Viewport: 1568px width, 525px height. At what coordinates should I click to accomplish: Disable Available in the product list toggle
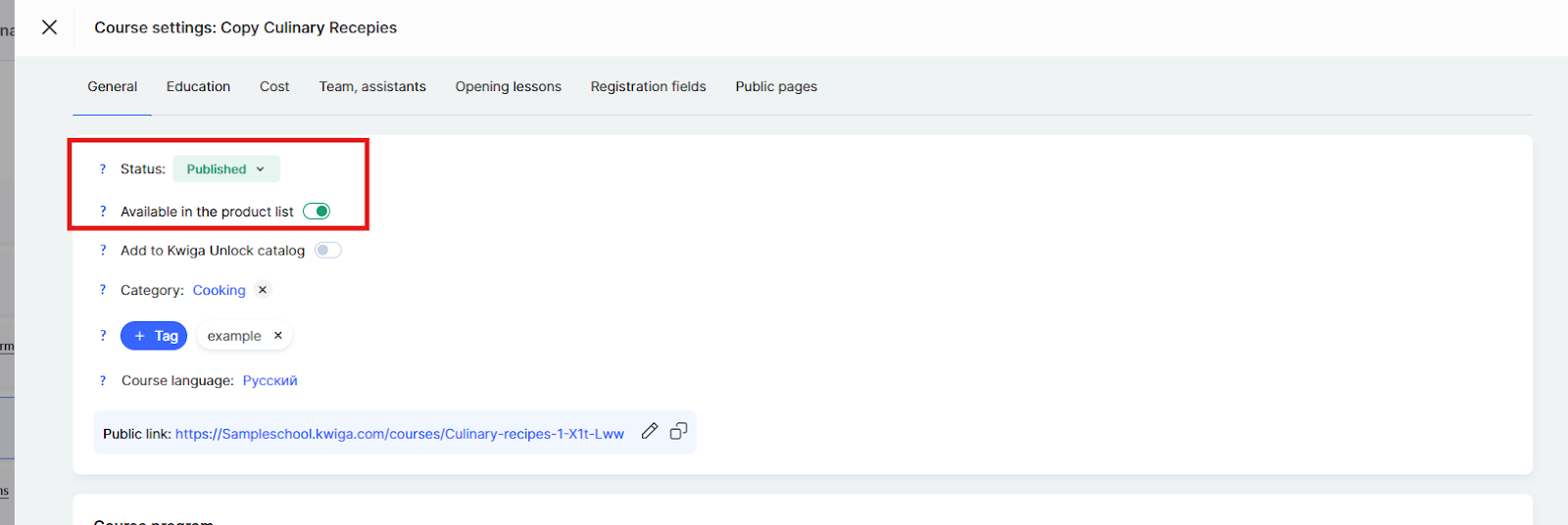[317, 212]
